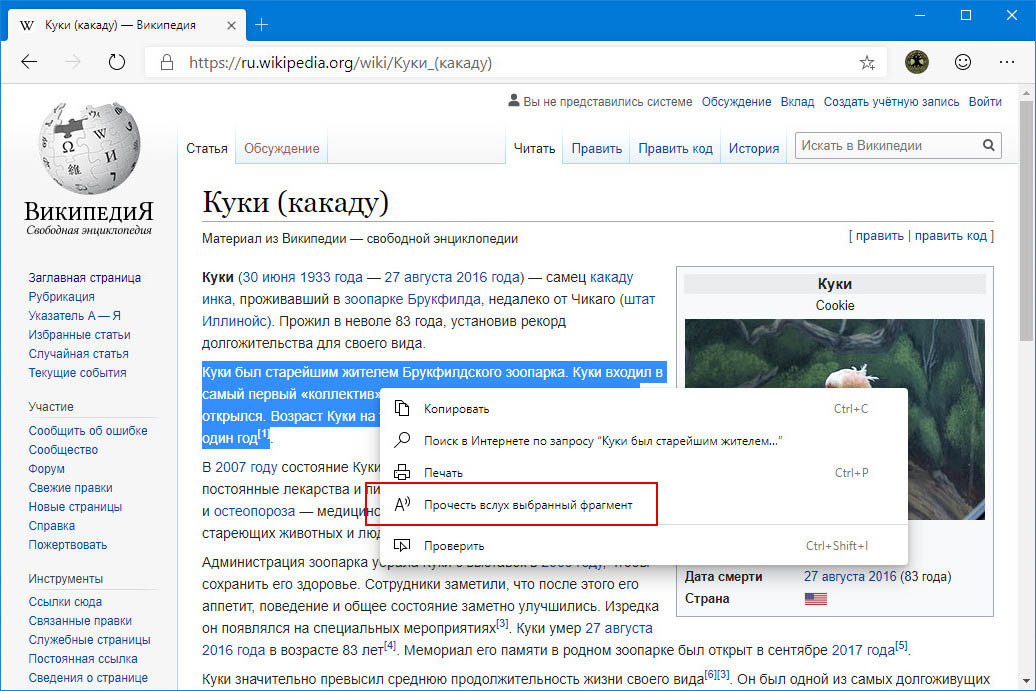1036x691 pixels.
Task: Select Поиск в Интернете по запросу entry
Action: pos(644,441)
